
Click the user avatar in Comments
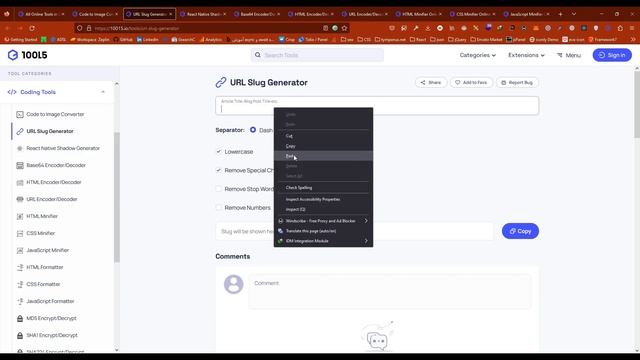(x=233, y=284)
